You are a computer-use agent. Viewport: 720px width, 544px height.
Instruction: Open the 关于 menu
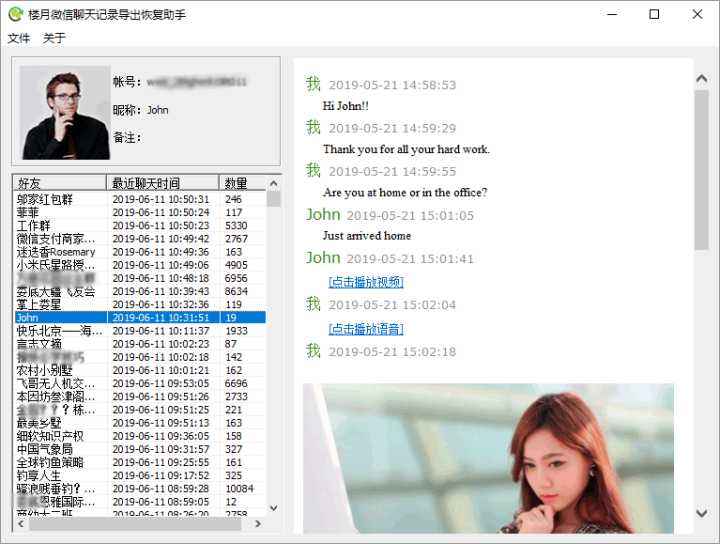[54, 38]
